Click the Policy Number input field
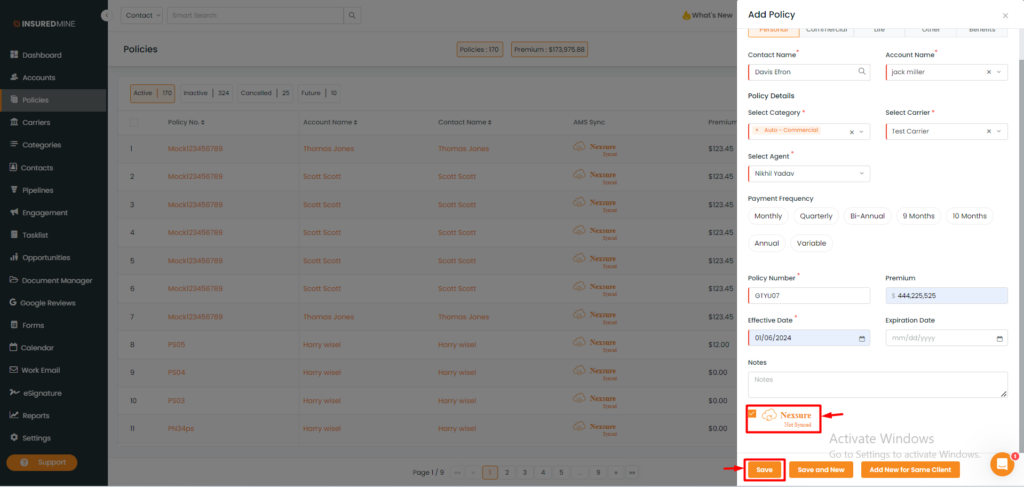Viewport: 1024px width, 487px height. click(809, 296)
